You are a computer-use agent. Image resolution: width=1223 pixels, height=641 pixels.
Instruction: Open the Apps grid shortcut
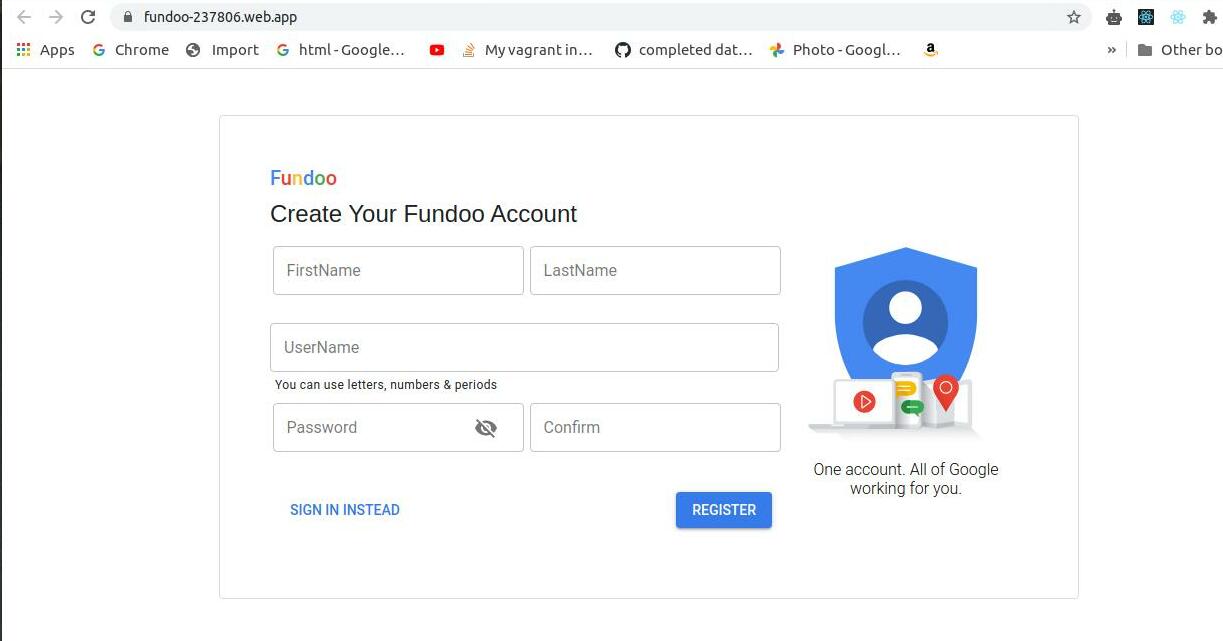tap(45, 50)
